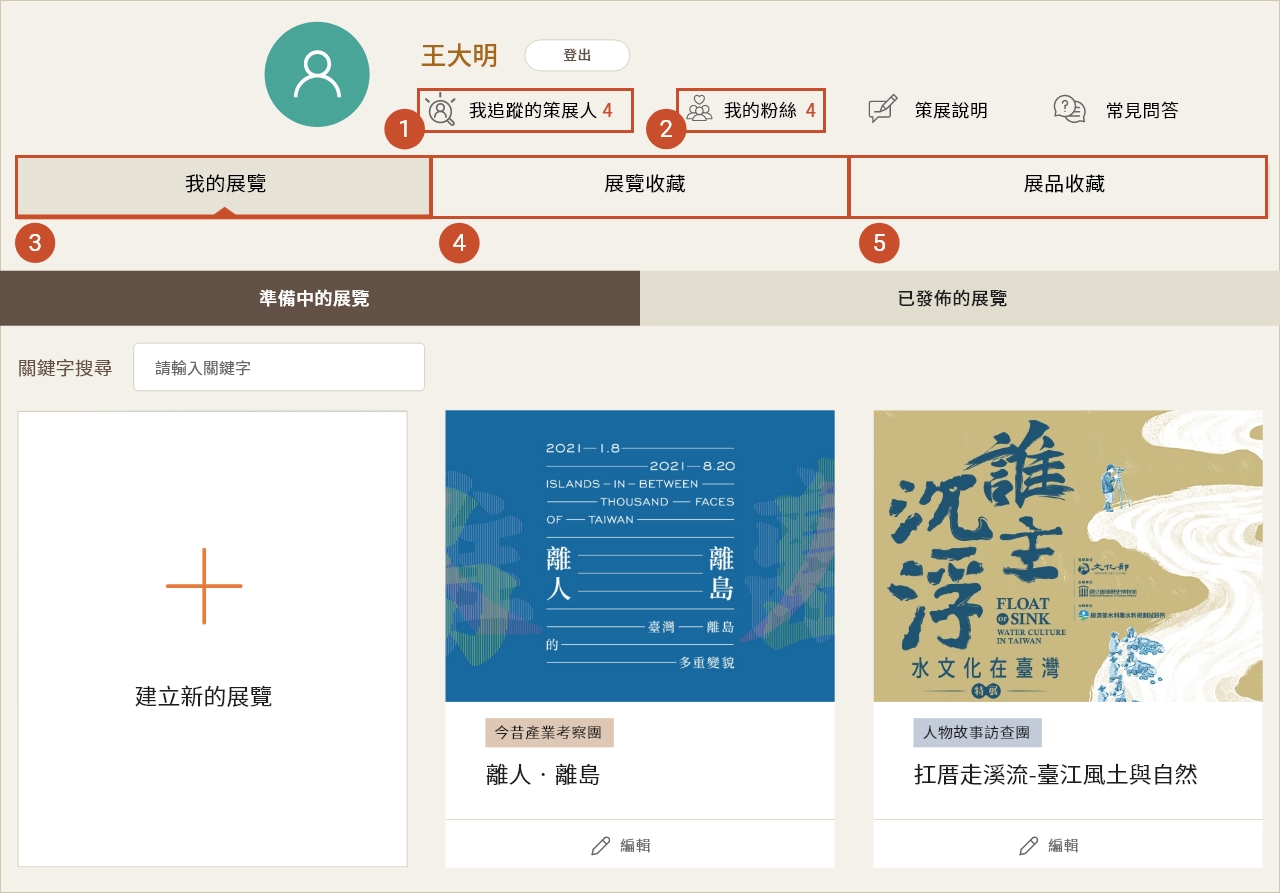This screenshot has height=893, width=1280.
Task: Click the 關鍵字搜尋 label
Action: [66, 368]
